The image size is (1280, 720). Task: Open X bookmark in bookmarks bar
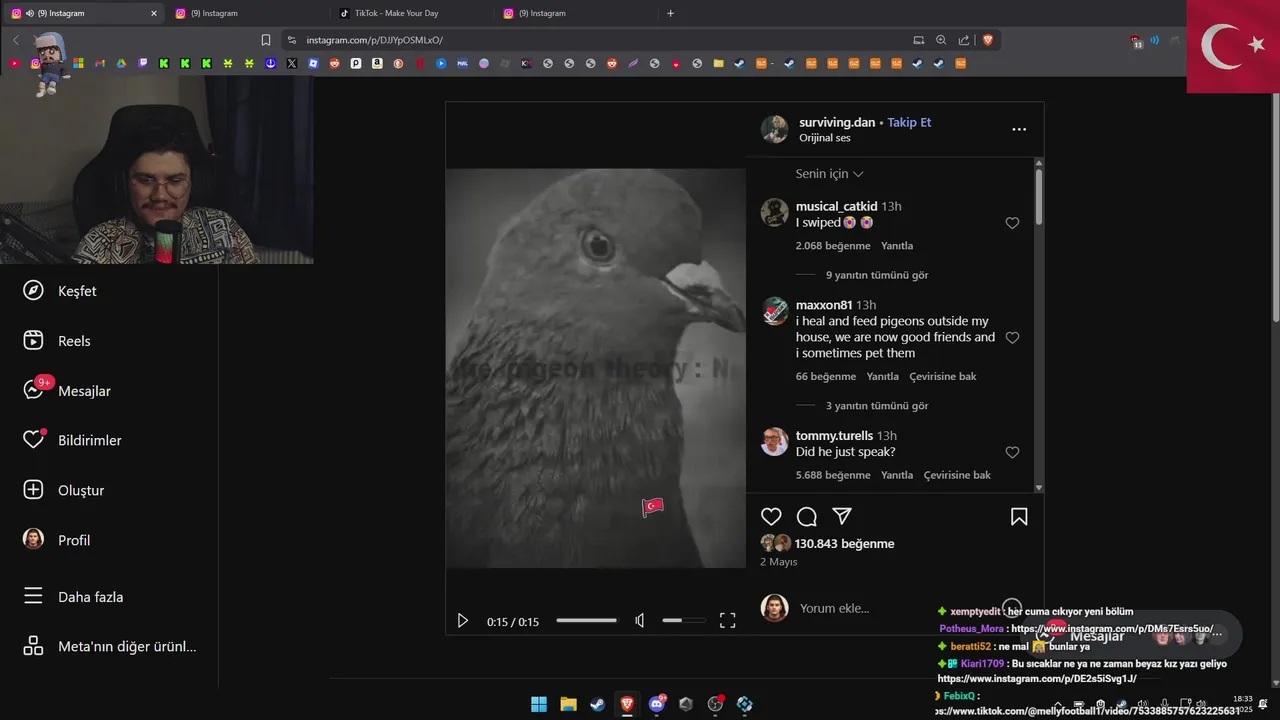pyautogui.click(x=292, y=63)
